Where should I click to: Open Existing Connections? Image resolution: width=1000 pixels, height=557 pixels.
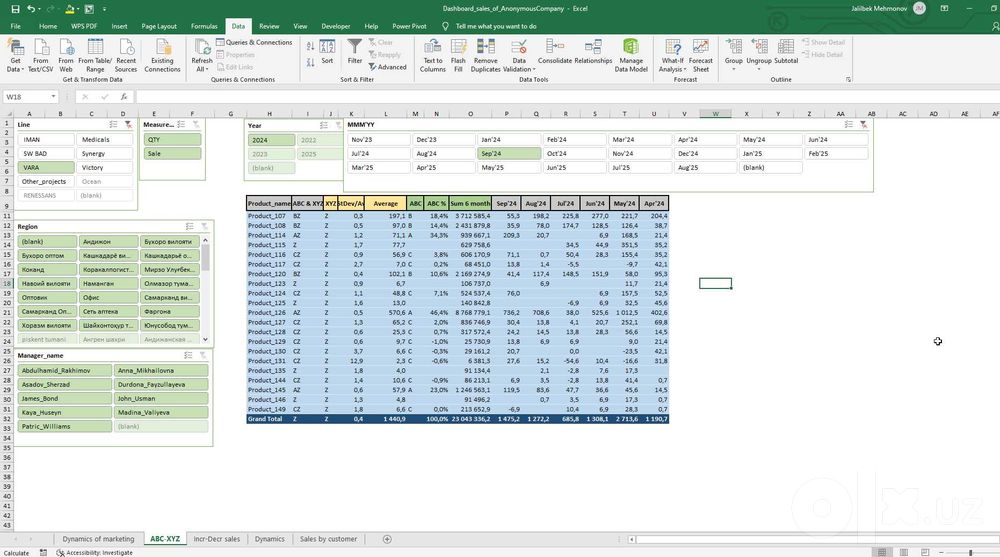pos(162,55)
